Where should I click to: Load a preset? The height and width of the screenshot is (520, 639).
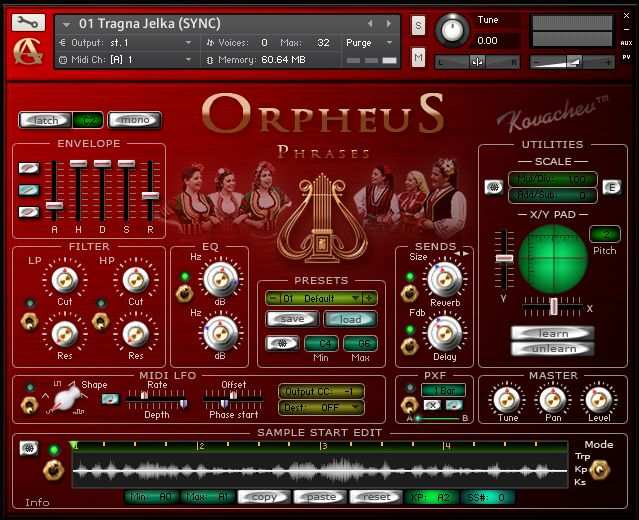coord(350,319)
